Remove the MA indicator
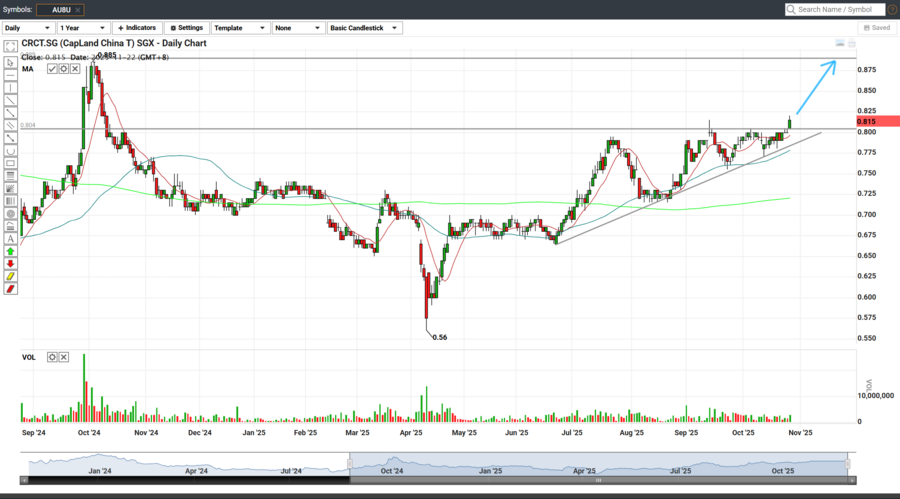This screenshot has width=900, height=499. (75, 69)
